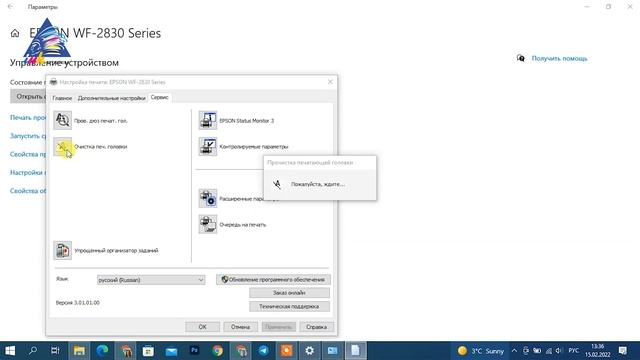Open the Settings gear on the taskbar
This screenshot has width=640, height=360.
(310, 351)
